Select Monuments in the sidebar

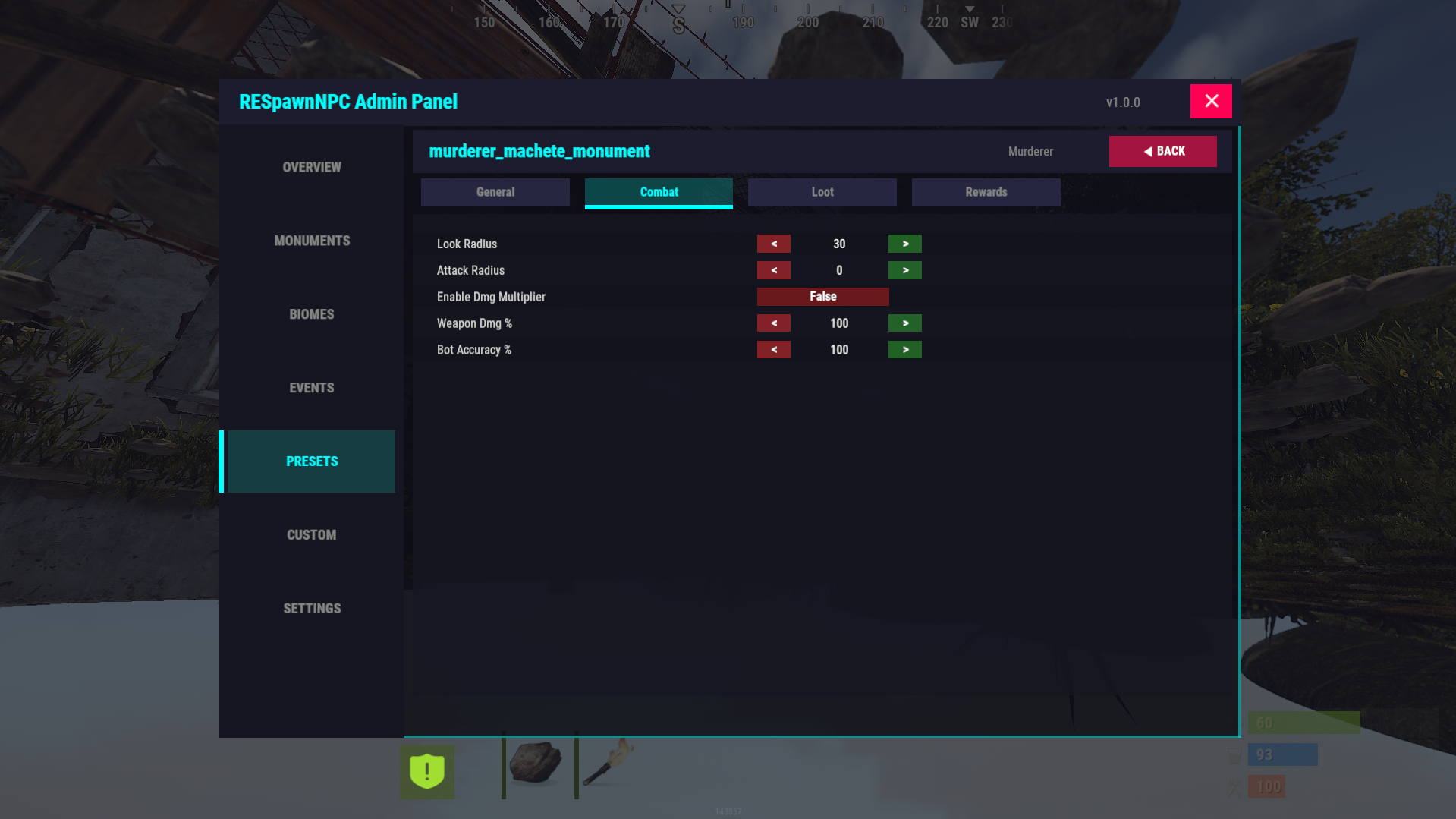click(x=311, y=241)
